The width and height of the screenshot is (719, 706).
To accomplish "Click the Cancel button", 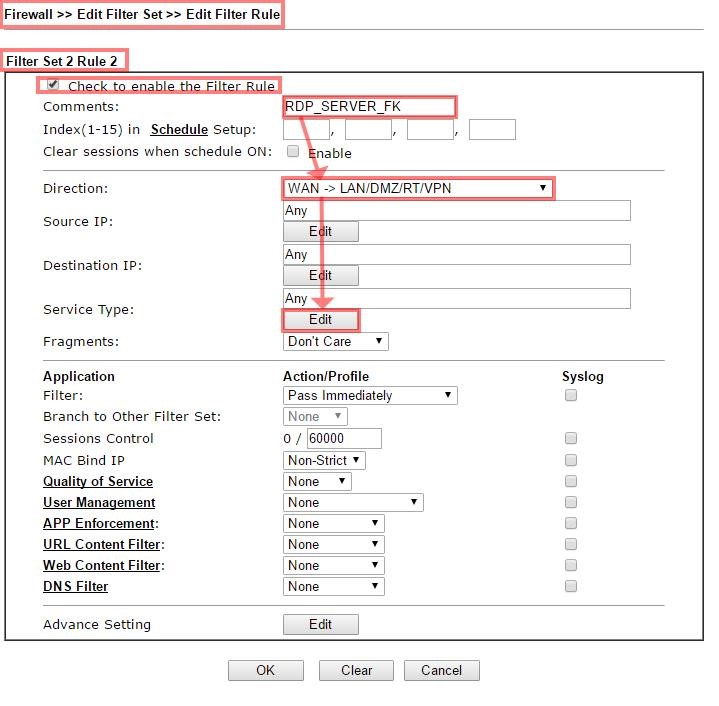I will (x=441, y=671).
